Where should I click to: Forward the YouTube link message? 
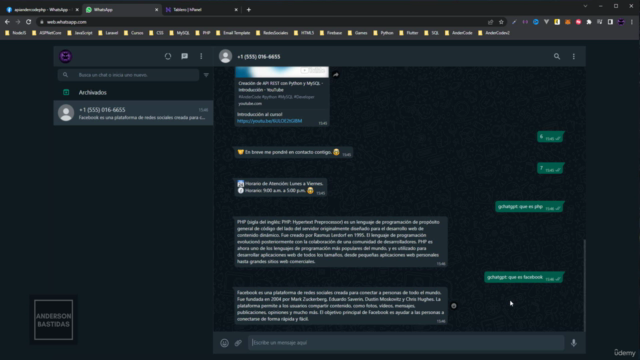point(336,75)
